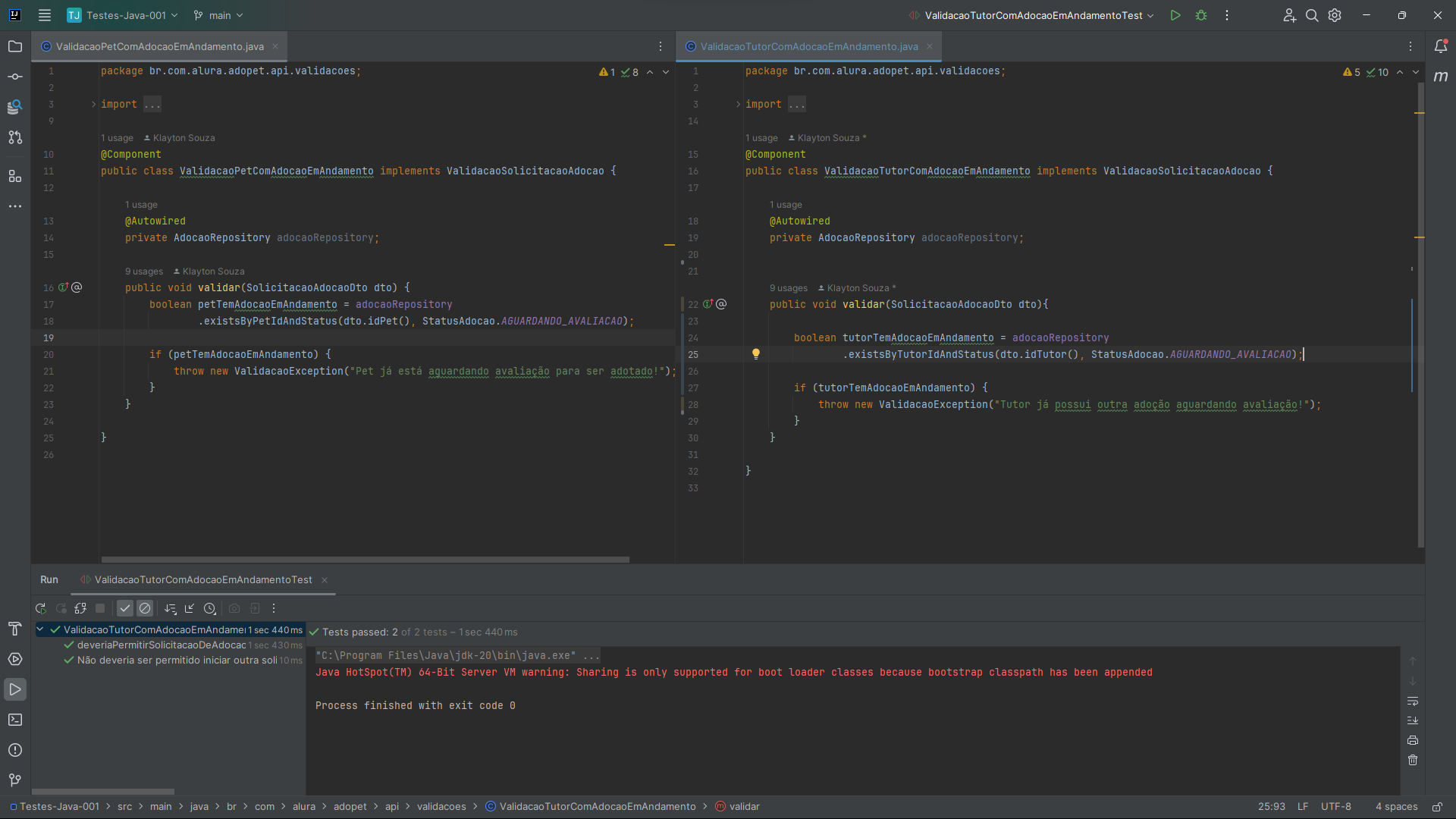Screen dimensions: 1456x819
Task: Click '1 usage' hint above left class
Action: click(117, 138)
